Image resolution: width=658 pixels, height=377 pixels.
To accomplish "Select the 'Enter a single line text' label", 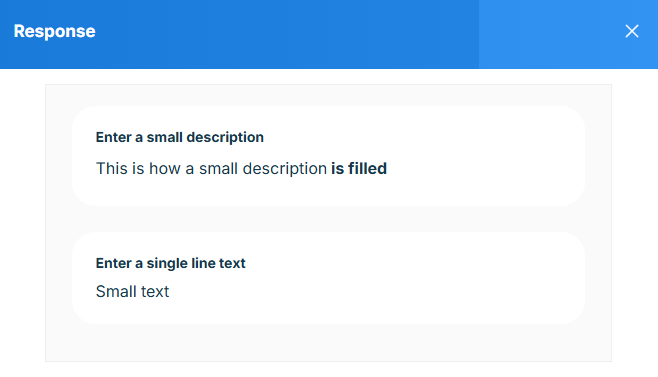I will (x=170, y=263).
